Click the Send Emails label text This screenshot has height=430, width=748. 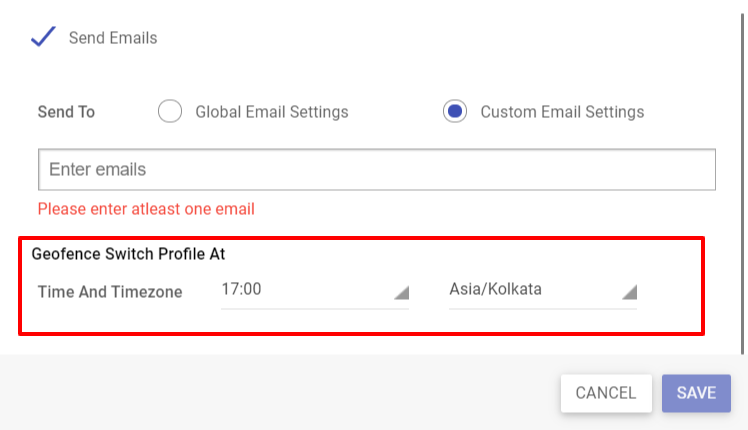[113, 38]
